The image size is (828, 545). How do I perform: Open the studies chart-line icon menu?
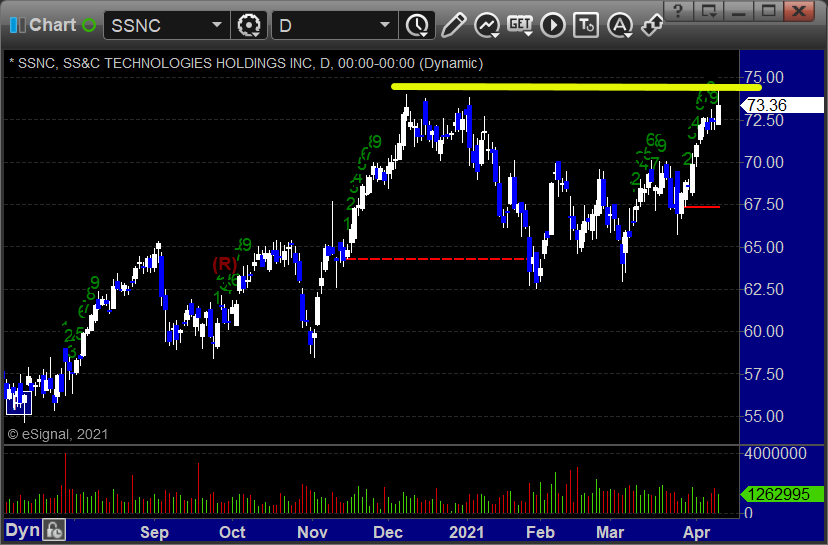(487, 25)
